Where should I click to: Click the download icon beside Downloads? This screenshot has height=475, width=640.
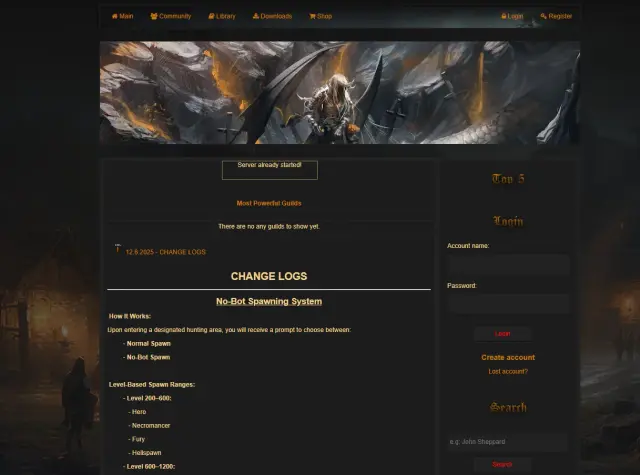pos(256,16)
